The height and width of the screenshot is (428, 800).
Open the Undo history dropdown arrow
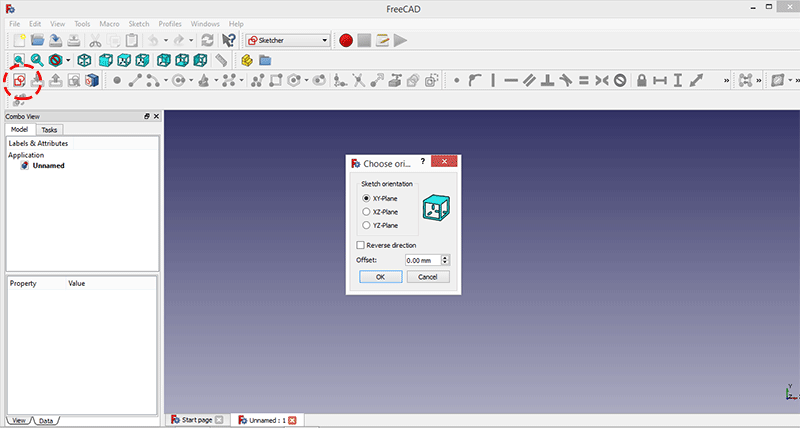coord(165,40)
